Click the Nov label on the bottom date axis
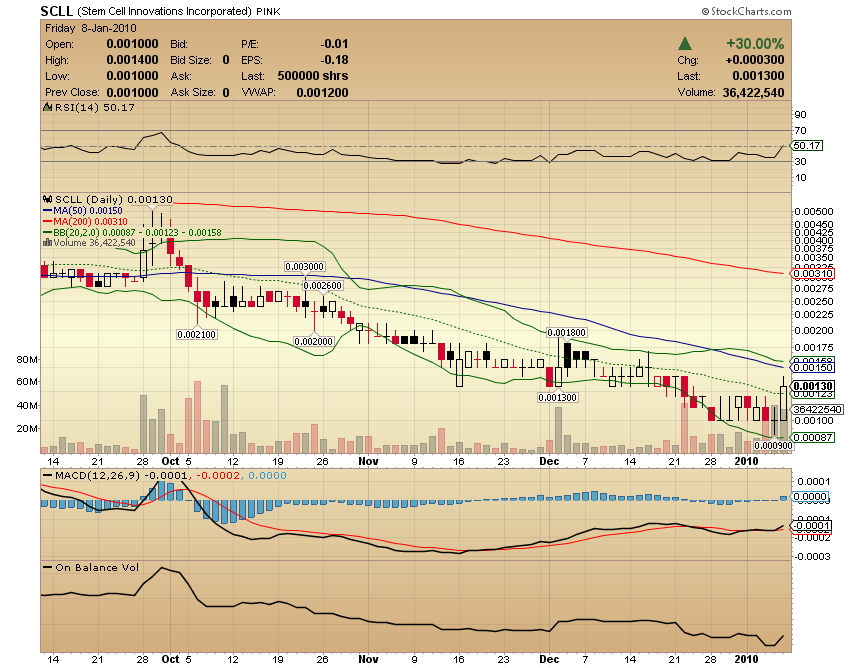The image size is (850, 668). (368, 659)
